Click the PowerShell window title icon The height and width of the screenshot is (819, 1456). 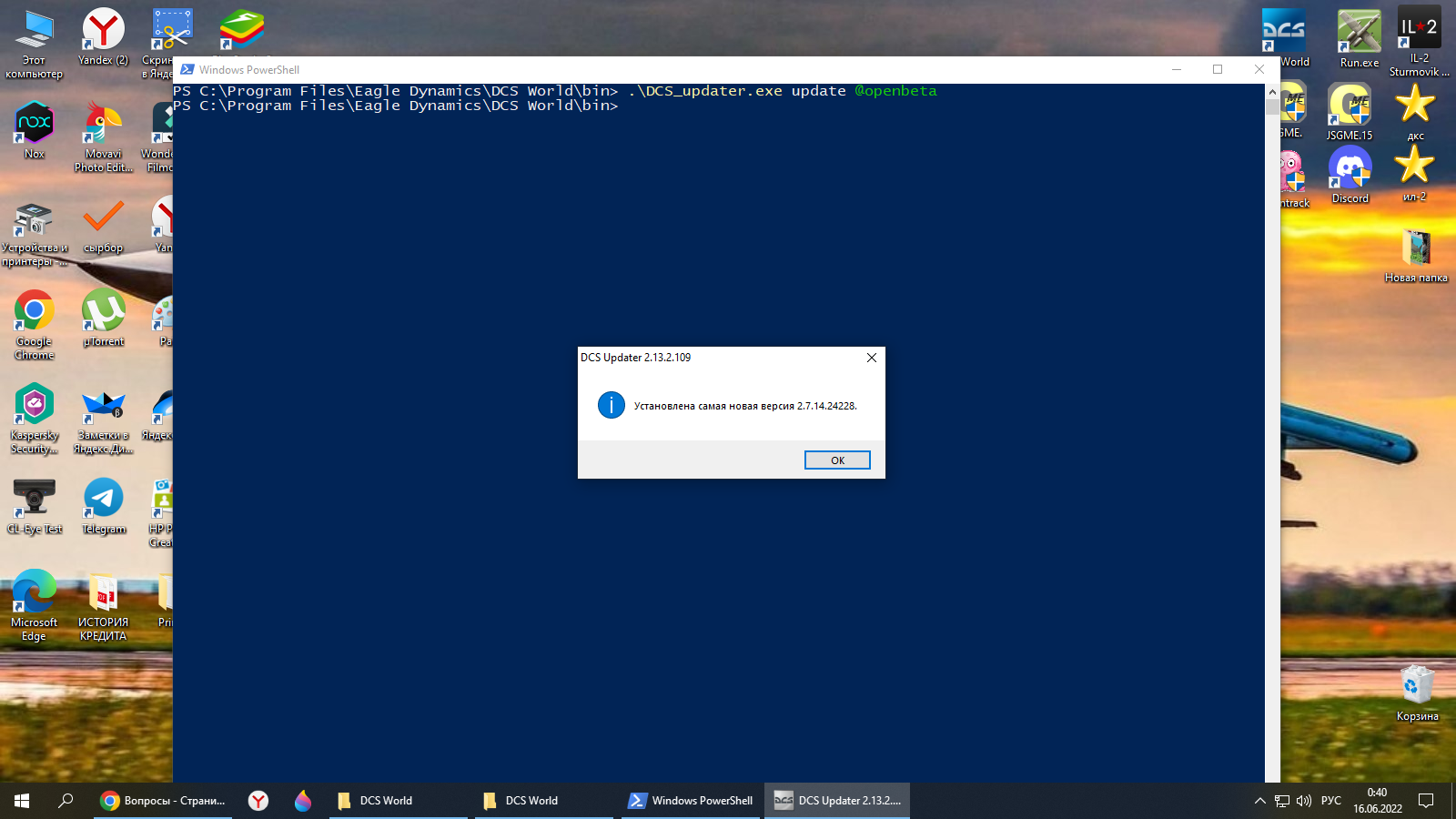(187, 69)
